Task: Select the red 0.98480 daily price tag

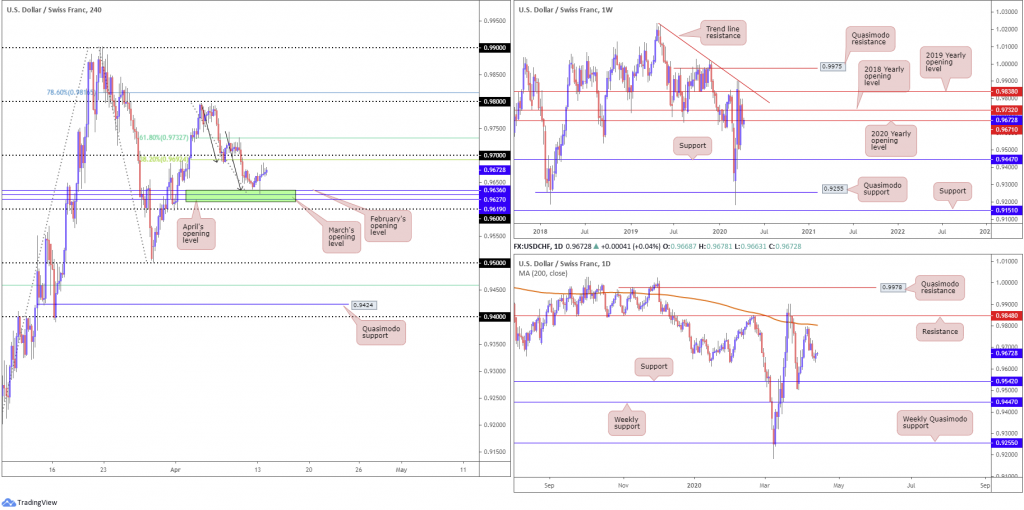Action: pyautogui.click(x=1003, y=315)
